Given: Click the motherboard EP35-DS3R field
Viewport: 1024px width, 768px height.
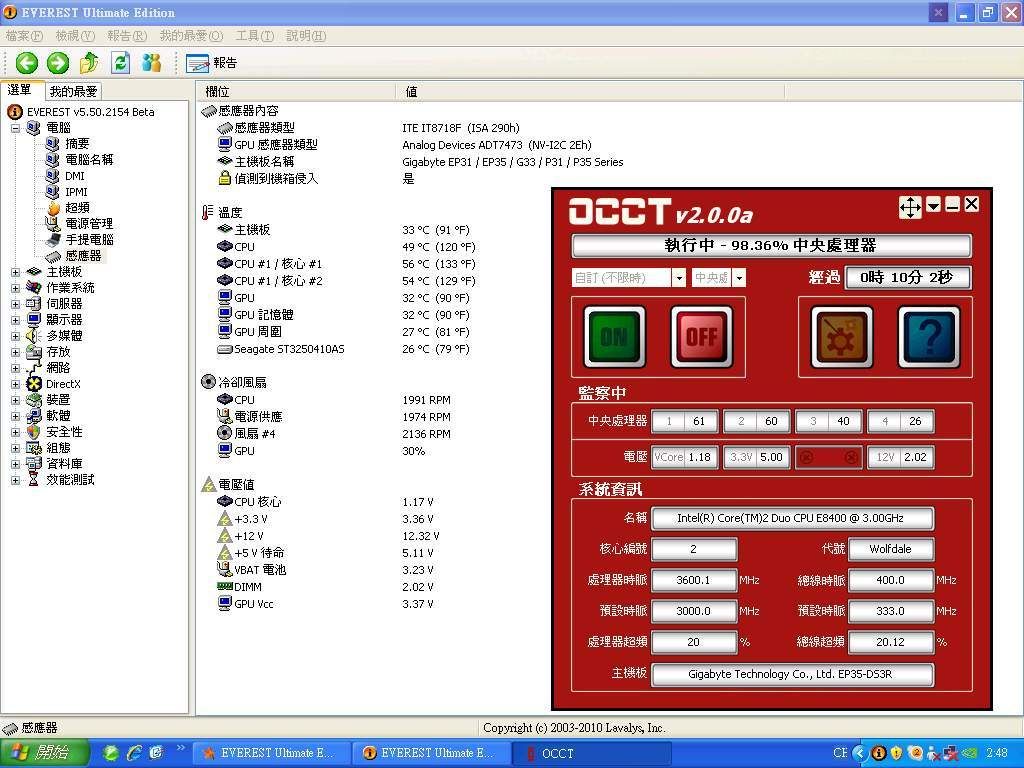Looking at the screenshot, I should [x=792, y=674].
